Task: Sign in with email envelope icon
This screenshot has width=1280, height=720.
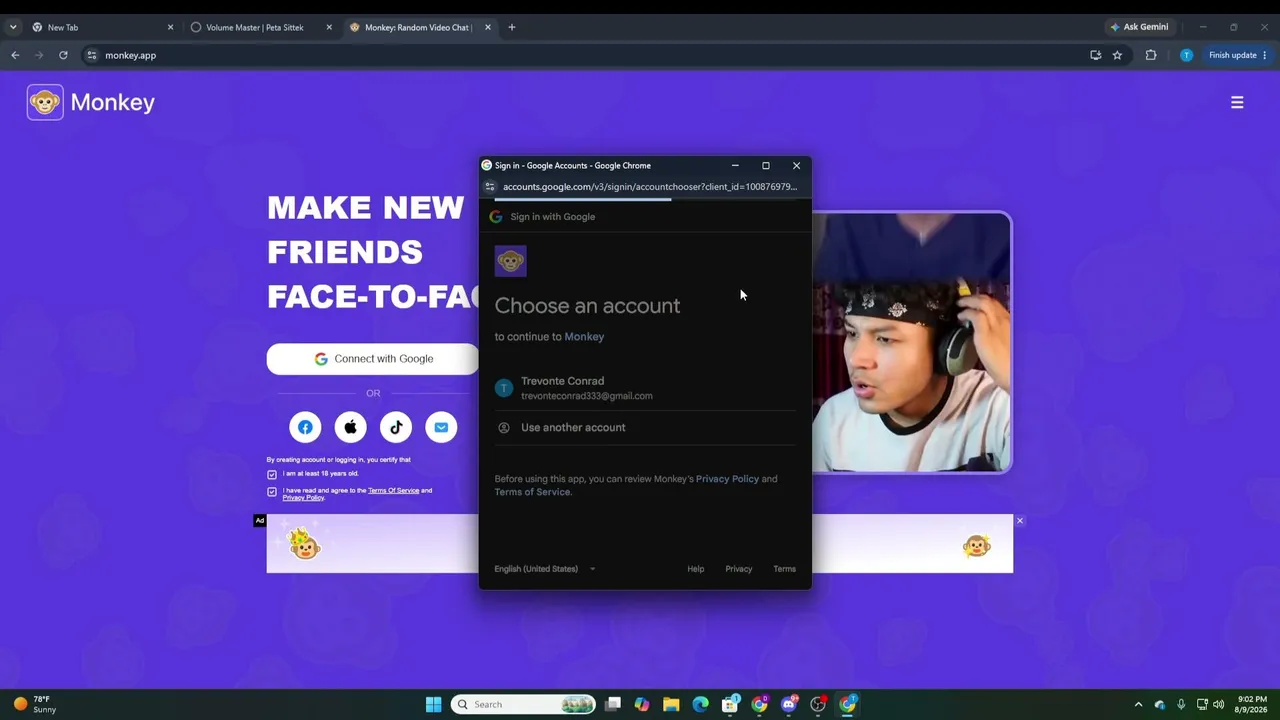Action: click(x=441, y=428)
